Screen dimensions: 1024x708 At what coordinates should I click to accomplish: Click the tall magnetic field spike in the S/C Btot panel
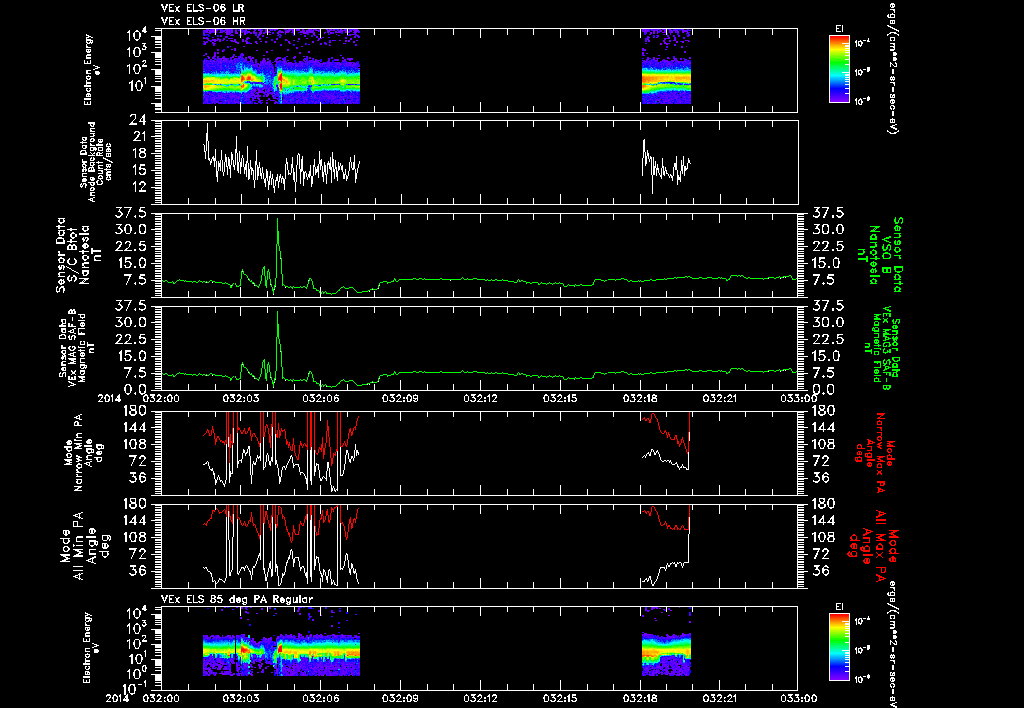[x=278, y=251]
